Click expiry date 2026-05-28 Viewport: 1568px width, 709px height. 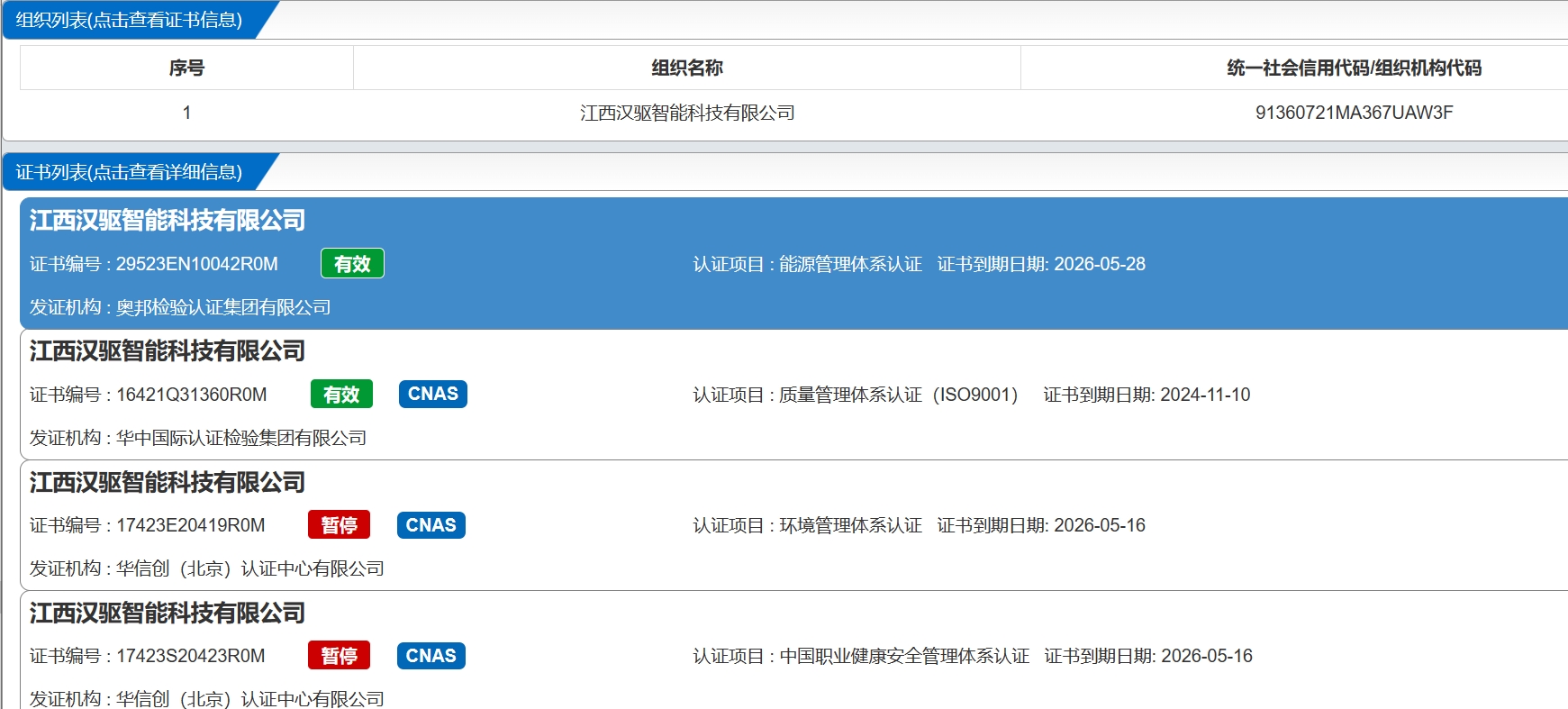(x=1100, y=264)
